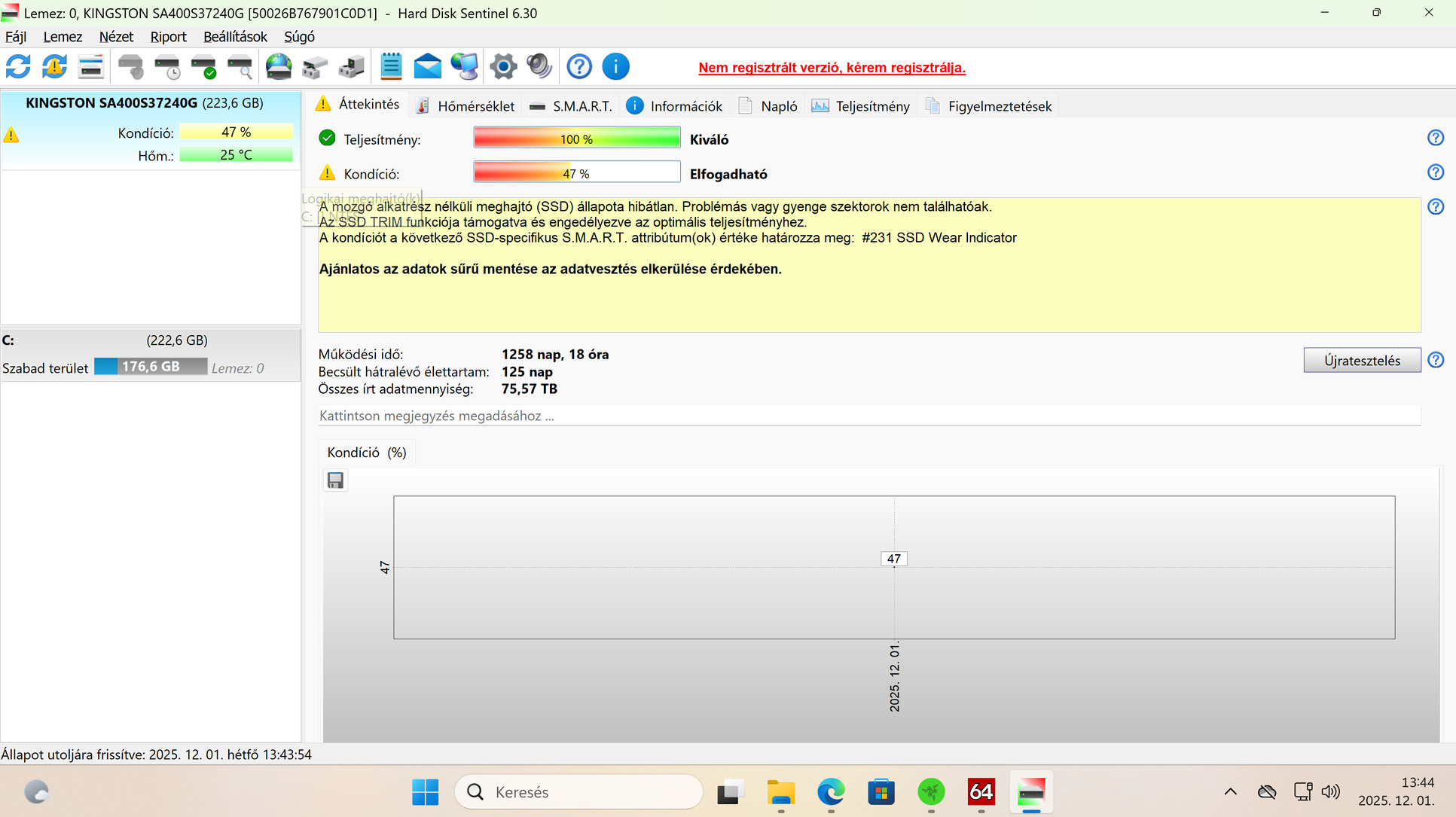Click the disk with green checkmark icon
The width and height of the screenshot is (1456, 817).
click(x=203, y=67)
